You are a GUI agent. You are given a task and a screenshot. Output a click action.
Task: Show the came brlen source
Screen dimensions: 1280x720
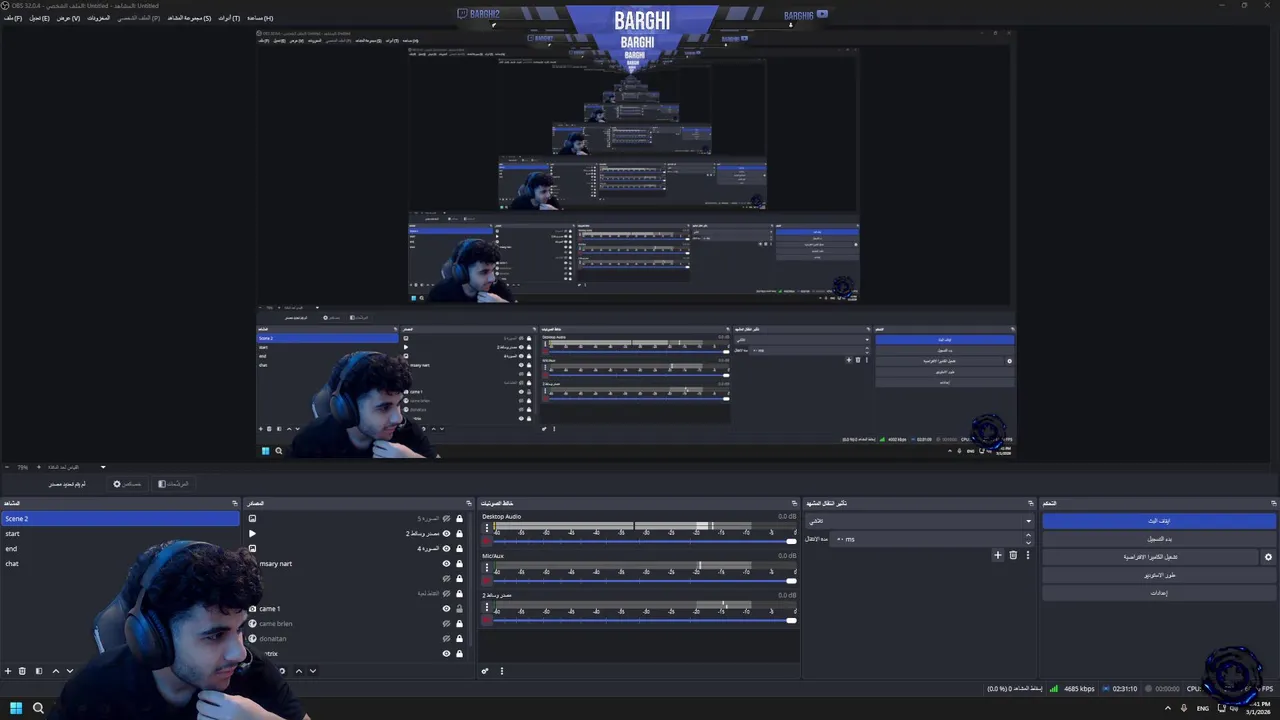click(446, 623)
